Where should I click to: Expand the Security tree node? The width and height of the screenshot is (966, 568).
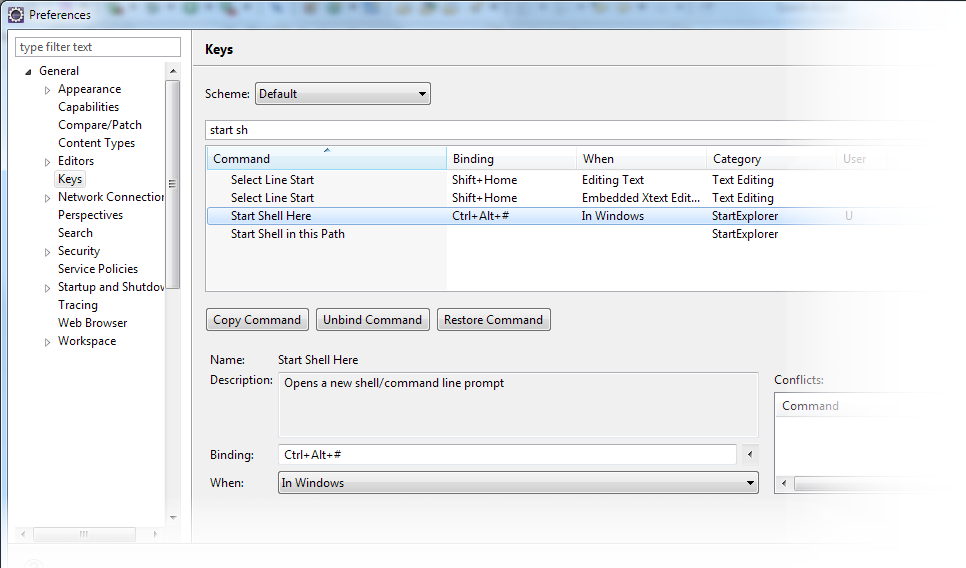(x=47, y=252)
